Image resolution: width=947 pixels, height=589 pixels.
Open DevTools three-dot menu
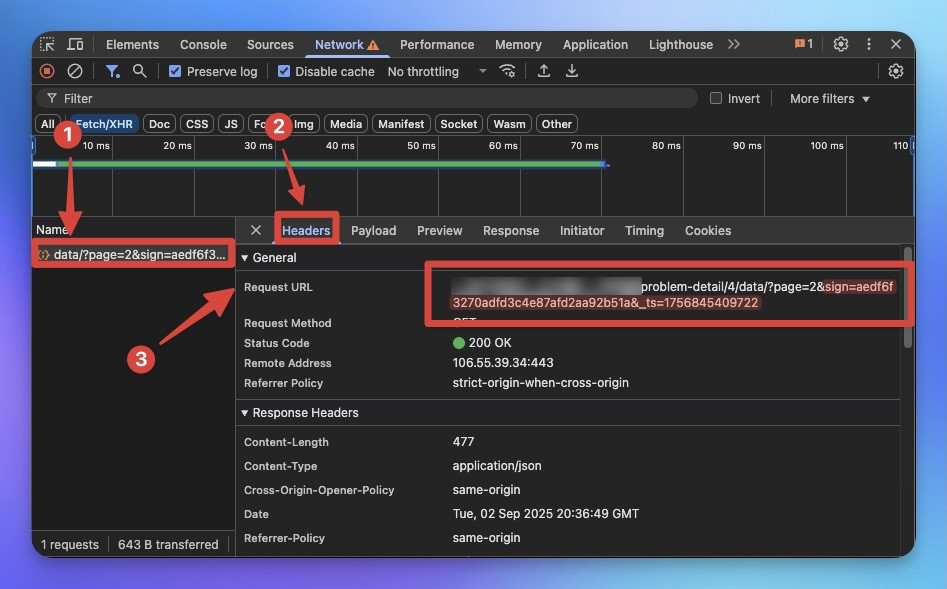point(868,44)
